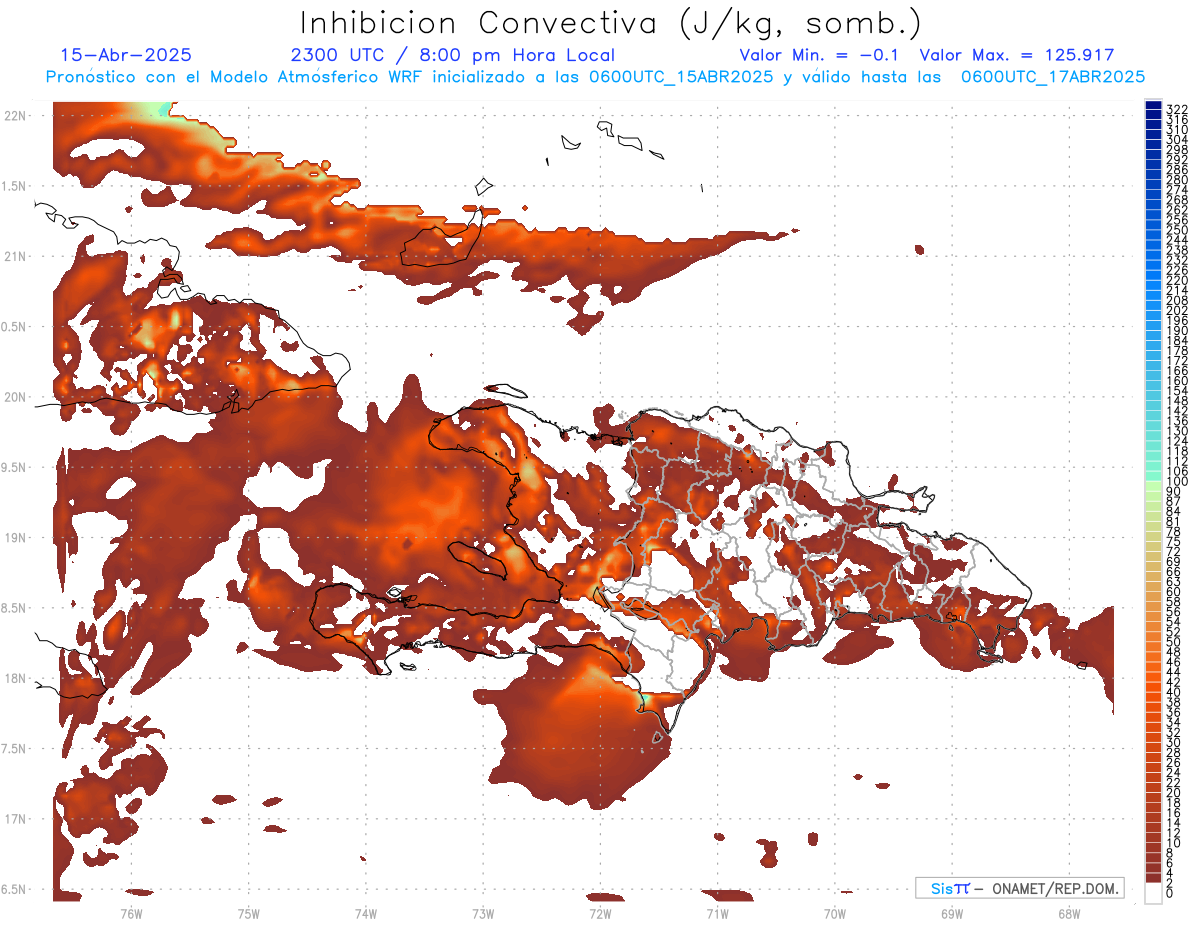Screen dimensions: 1200x927
Task: Click the "19N" latitude label
Action: (x=15, y=538)
